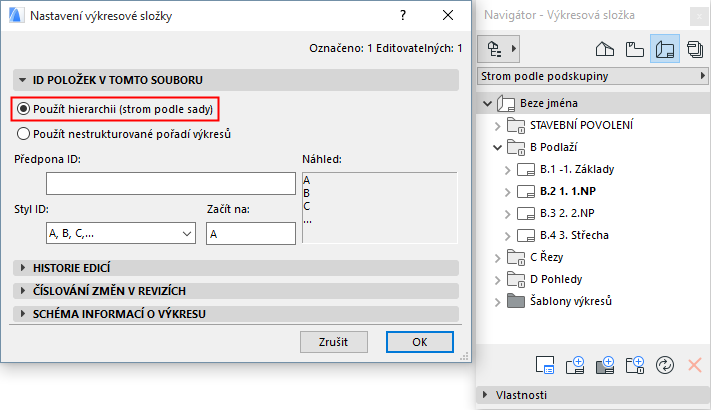Select D Pohledy folder
711x410 pixels.
pyautogui.click(x=556, y=279)
